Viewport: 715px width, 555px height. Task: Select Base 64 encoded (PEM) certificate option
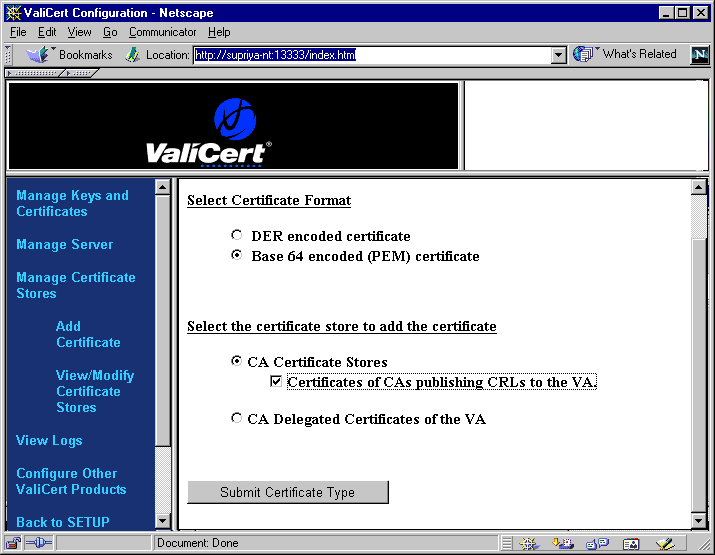click(x=236, y=255)
